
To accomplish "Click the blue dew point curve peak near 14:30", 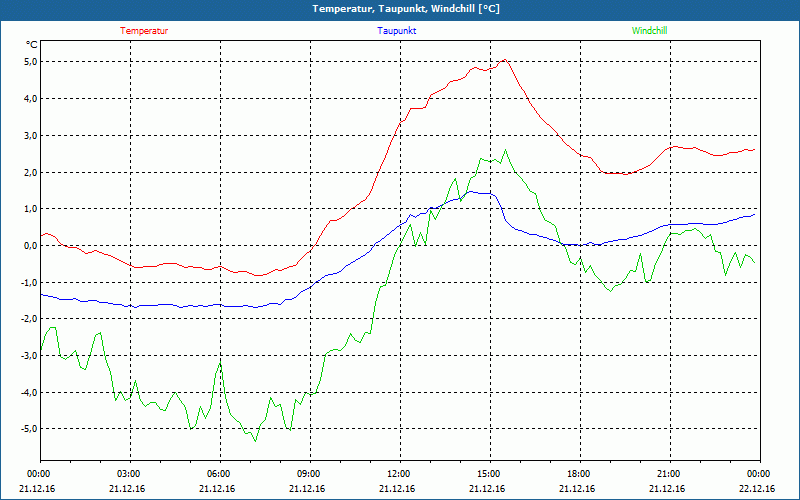I will pos(470,191).
